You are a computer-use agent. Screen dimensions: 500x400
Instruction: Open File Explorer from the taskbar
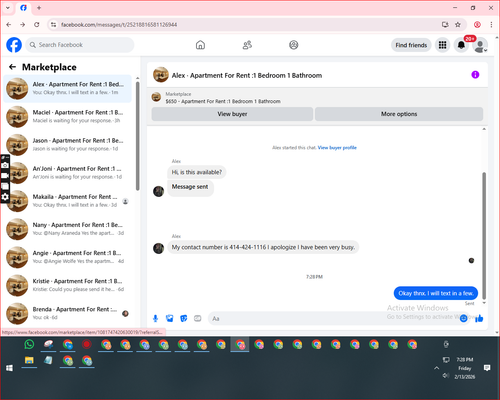pyautogui.click(x=29, y=360)
